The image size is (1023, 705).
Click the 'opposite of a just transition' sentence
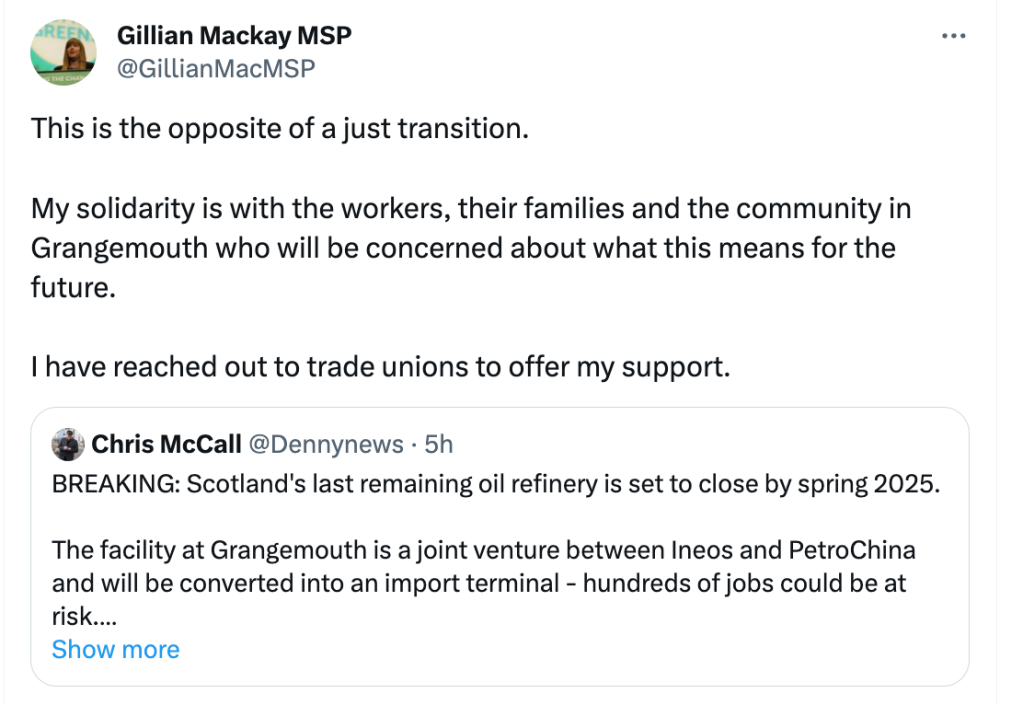(279, 129)
